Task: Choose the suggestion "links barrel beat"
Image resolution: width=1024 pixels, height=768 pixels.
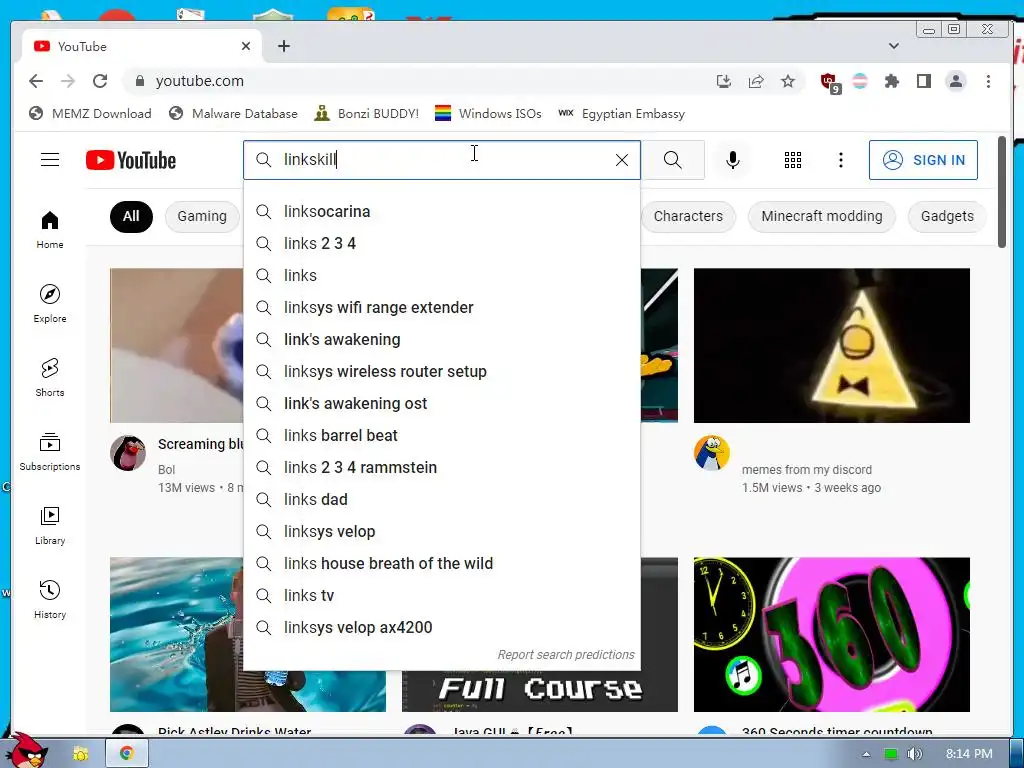Action: click(442, 436)
